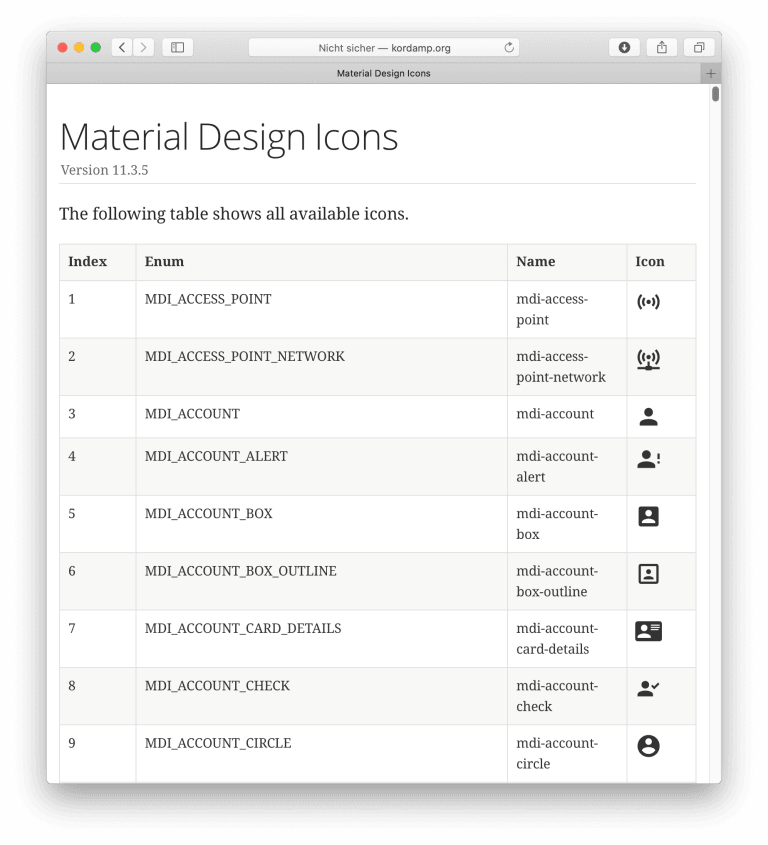This screenshot has width=768, height=845.
Task: Open a new tab with plus button
Action: pyautogui.click(x=711, y=73)
